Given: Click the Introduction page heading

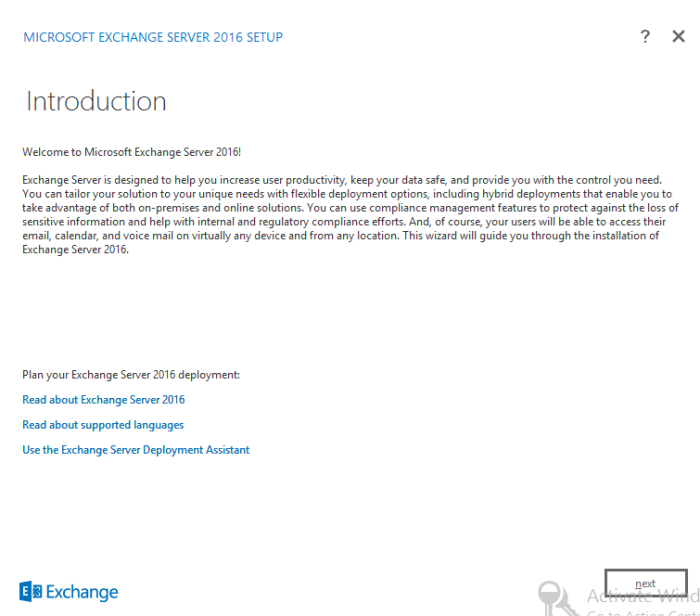Looking at the screenshot, I should click(x=96, y=101).
